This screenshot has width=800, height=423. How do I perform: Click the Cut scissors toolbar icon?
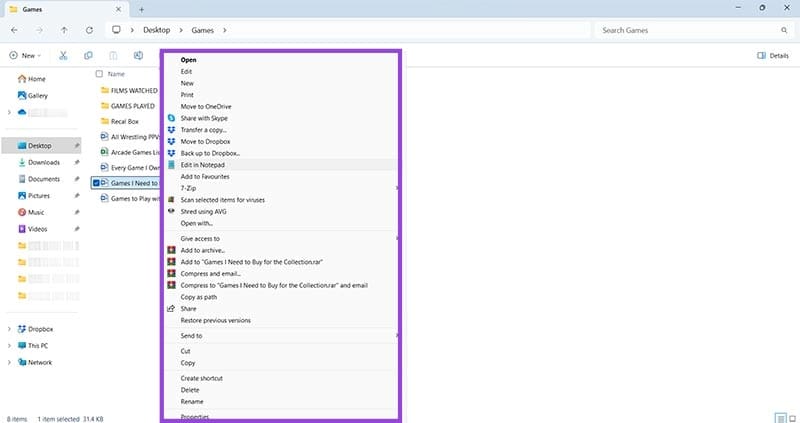pos(63,56)
